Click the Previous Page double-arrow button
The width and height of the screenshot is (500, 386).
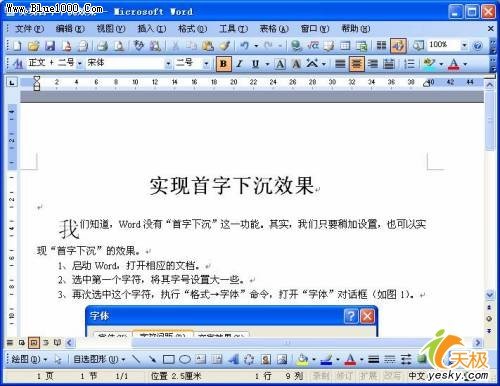(x=489, y=307)
